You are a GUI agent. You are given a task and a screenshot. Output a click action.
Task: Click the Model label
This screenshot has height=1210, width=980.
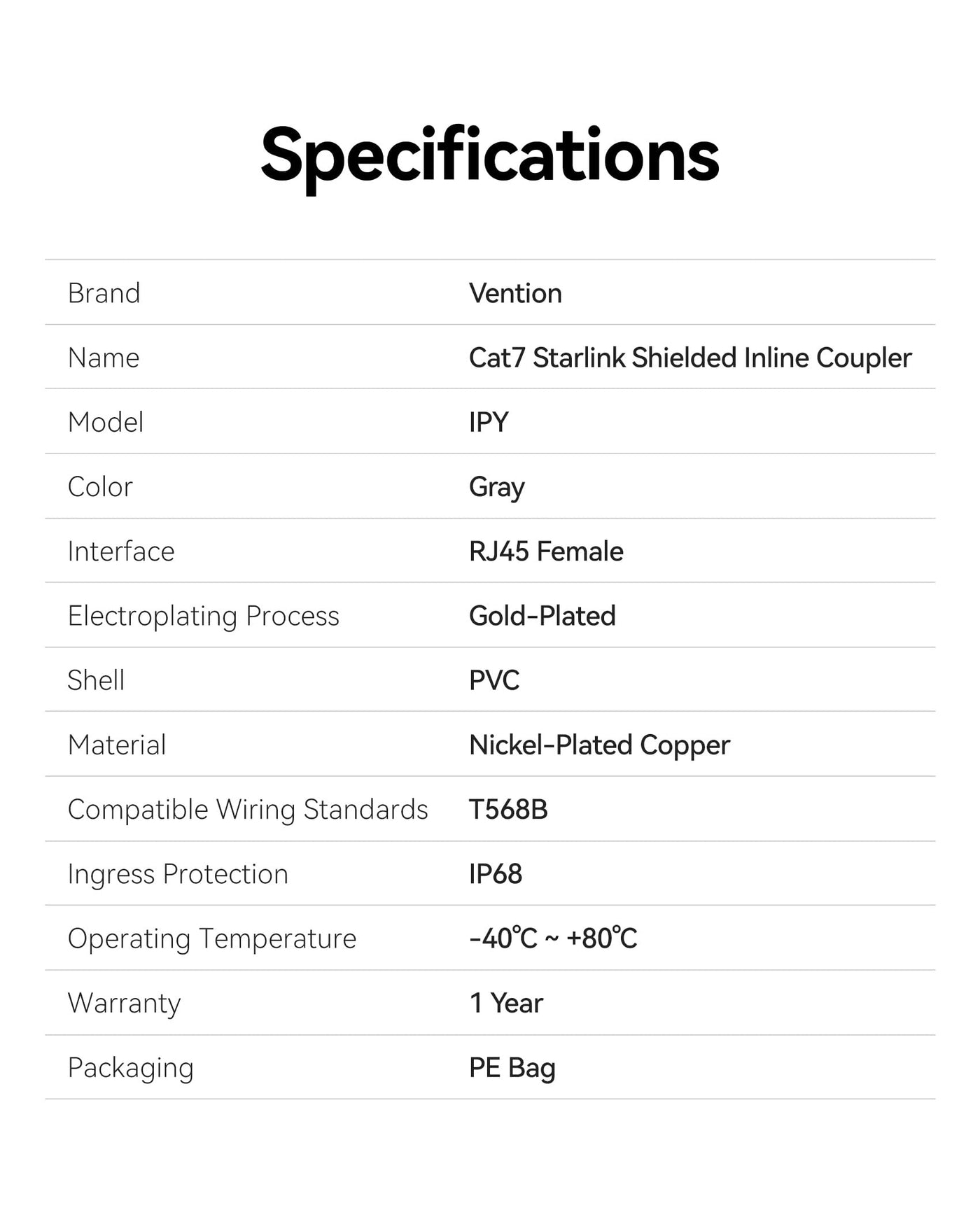tap(106, 423)
